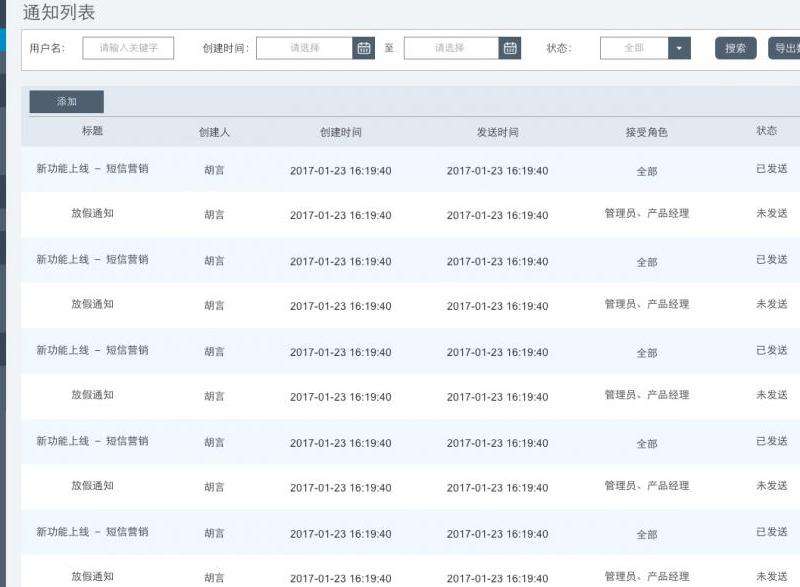
Task: Click the 添加 button above the table
Action: point(67,102)
